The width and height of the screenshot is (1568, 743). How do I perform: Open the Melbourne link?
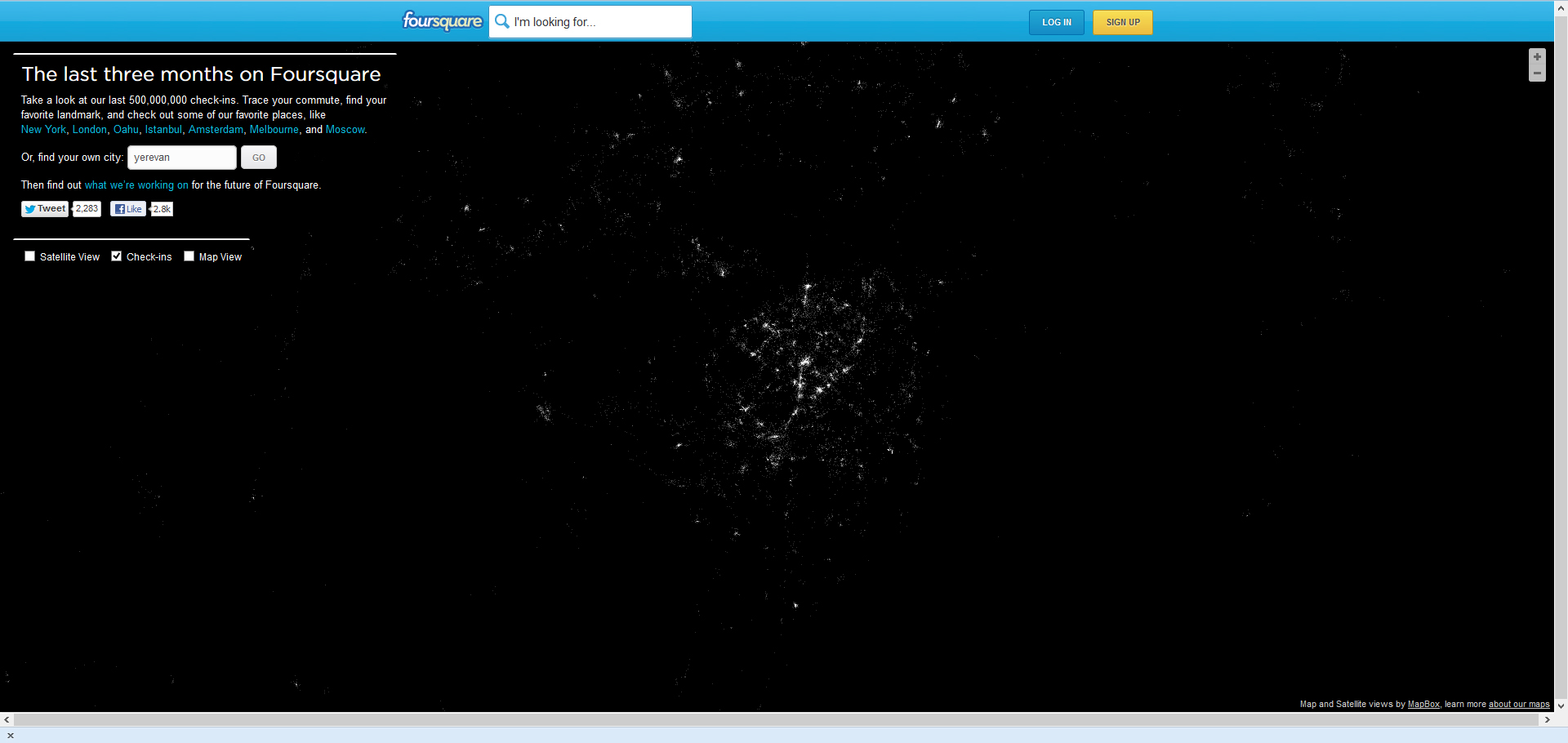tap(274, 130)
